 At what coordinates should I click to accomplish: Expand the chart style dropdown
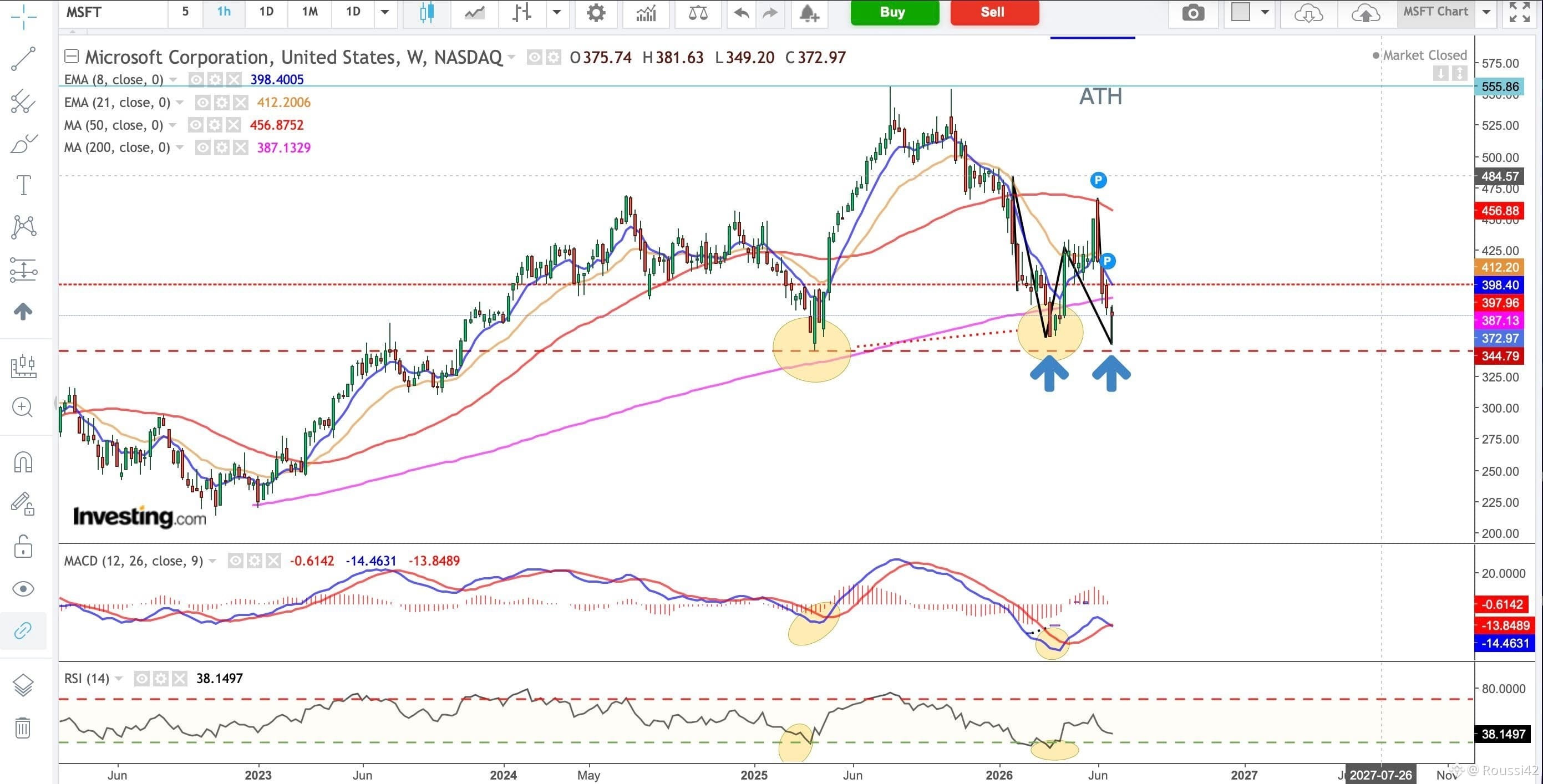(557, 12)
